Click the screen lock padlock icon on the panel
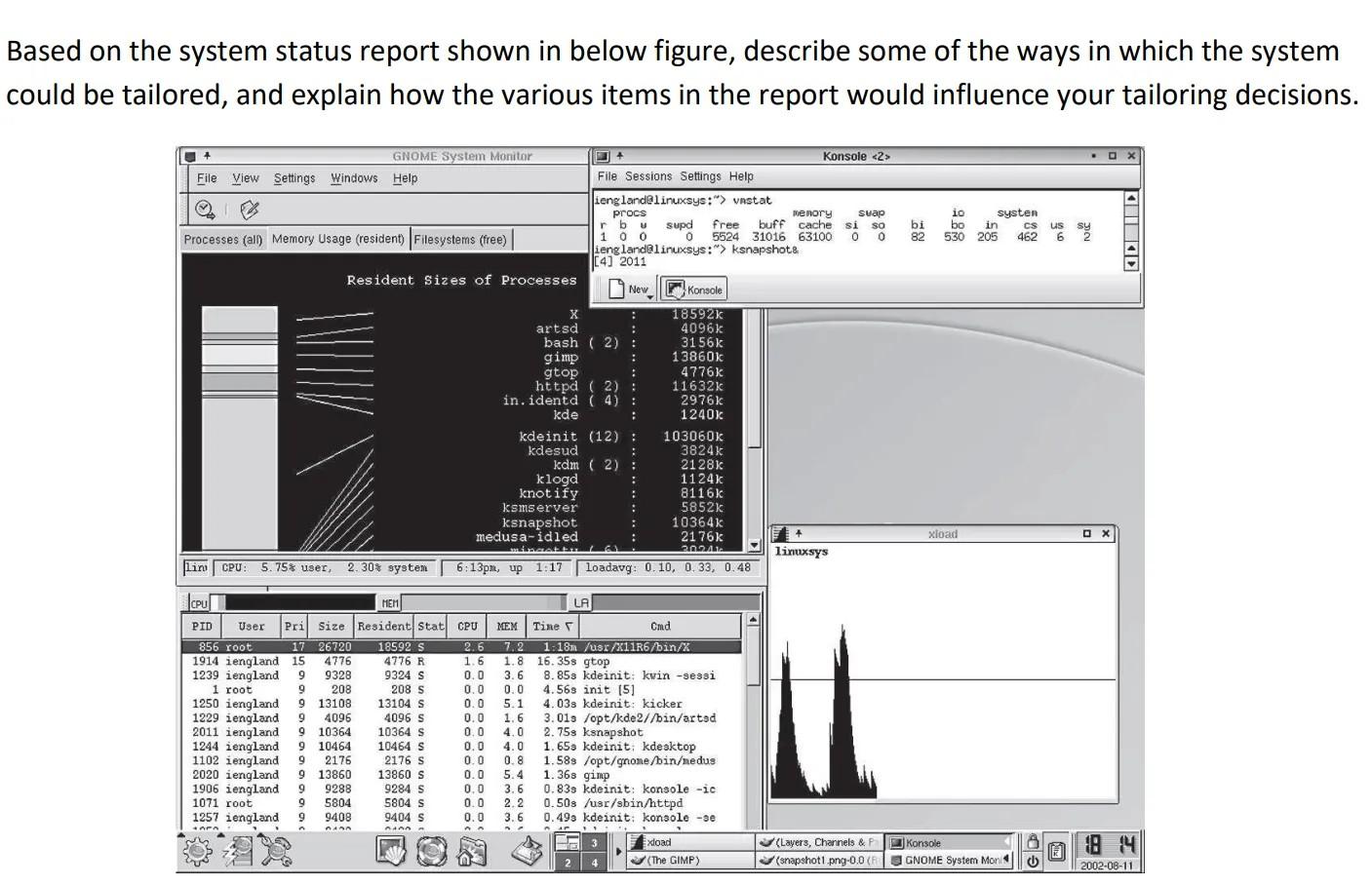Viewport: 1372px width, 886px height. click(1032, 840)
